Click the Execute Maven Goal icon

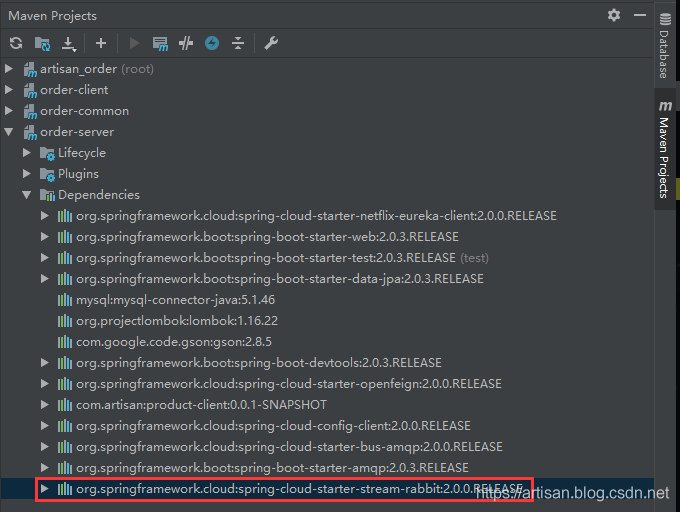click(x=160, y=43)
